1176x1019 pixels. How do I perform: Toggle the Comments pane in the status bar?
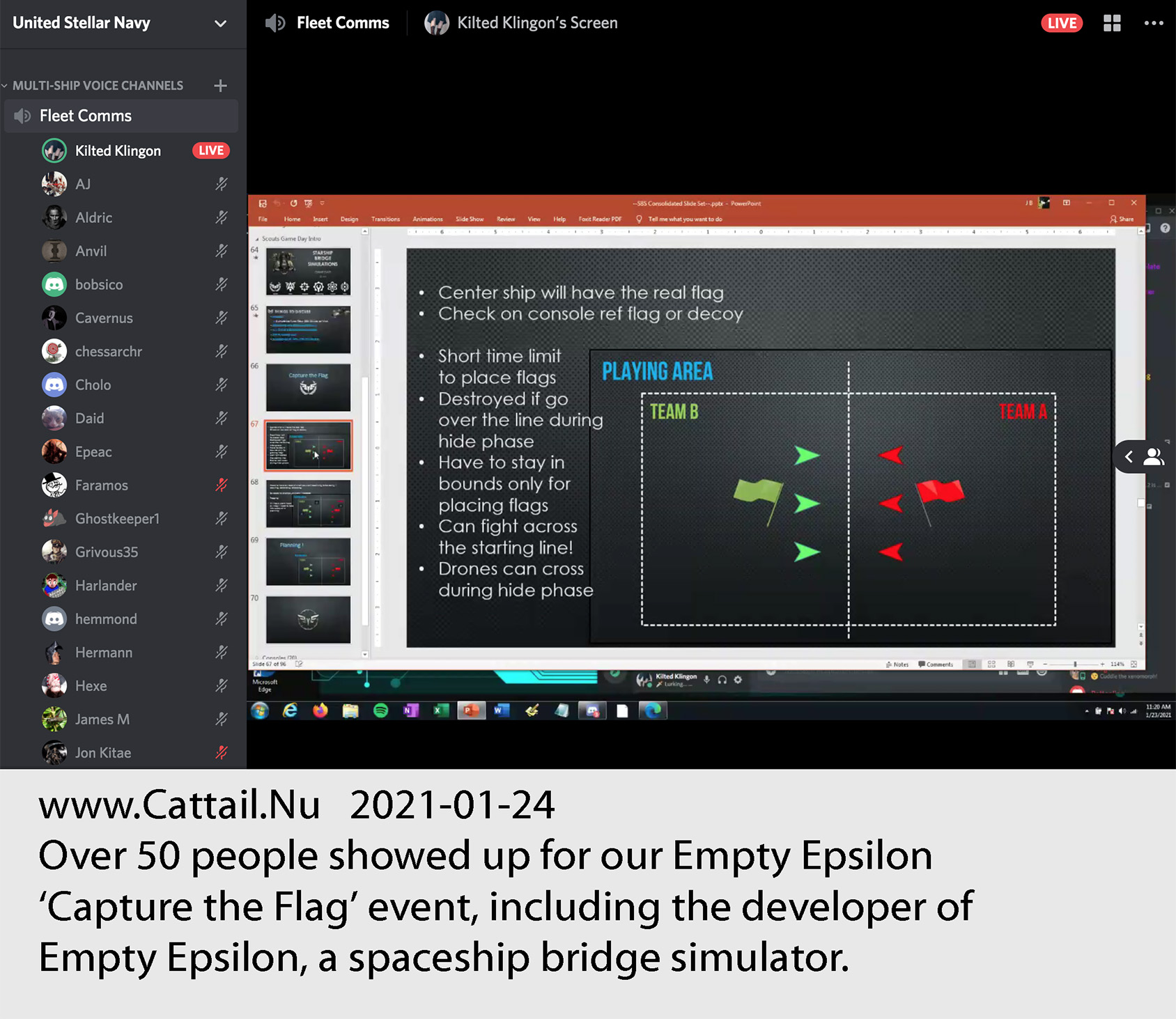click(936, 664)
